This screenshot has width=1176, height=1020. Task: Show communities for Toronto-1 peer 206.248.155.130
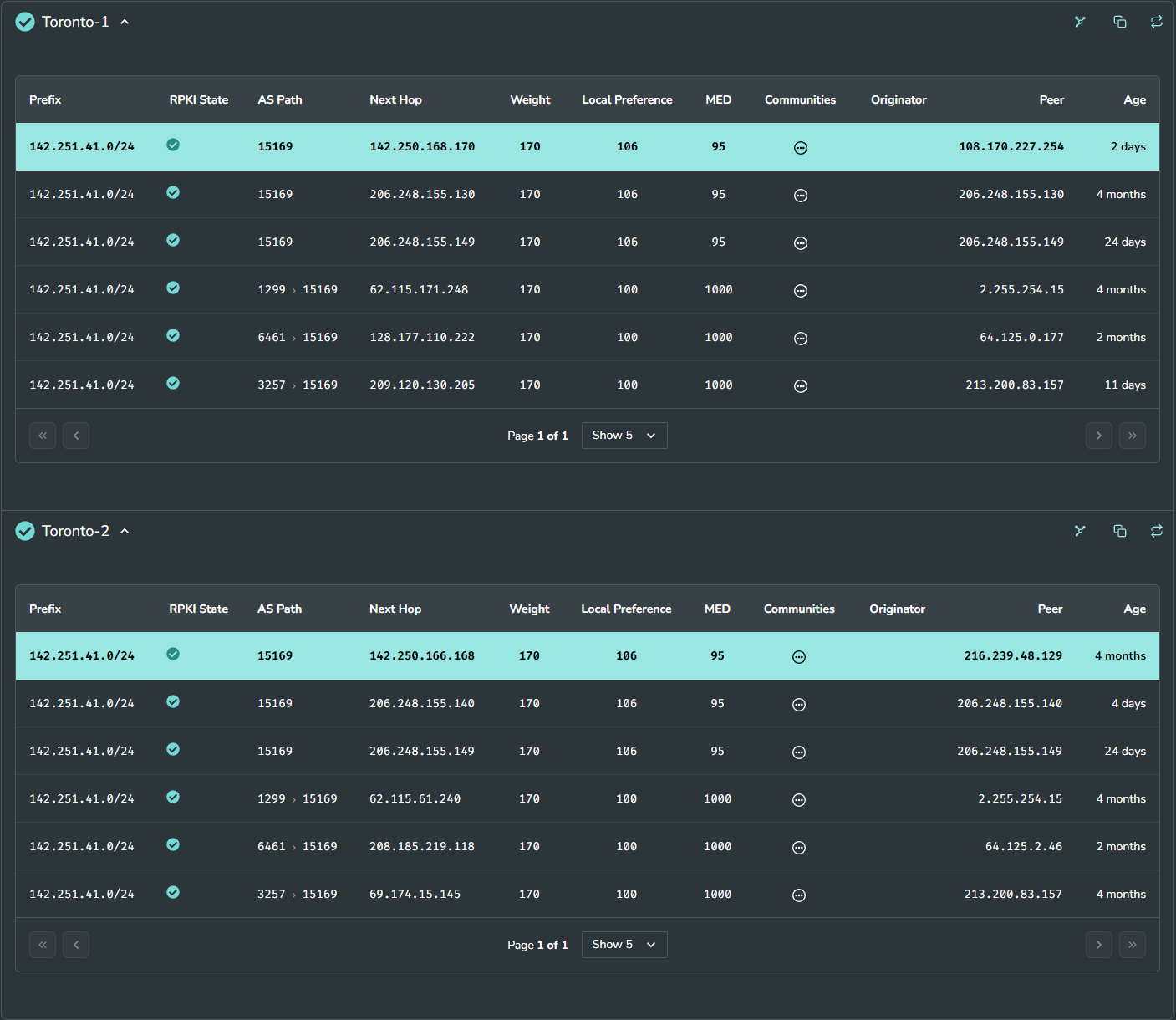pos(800,196)
